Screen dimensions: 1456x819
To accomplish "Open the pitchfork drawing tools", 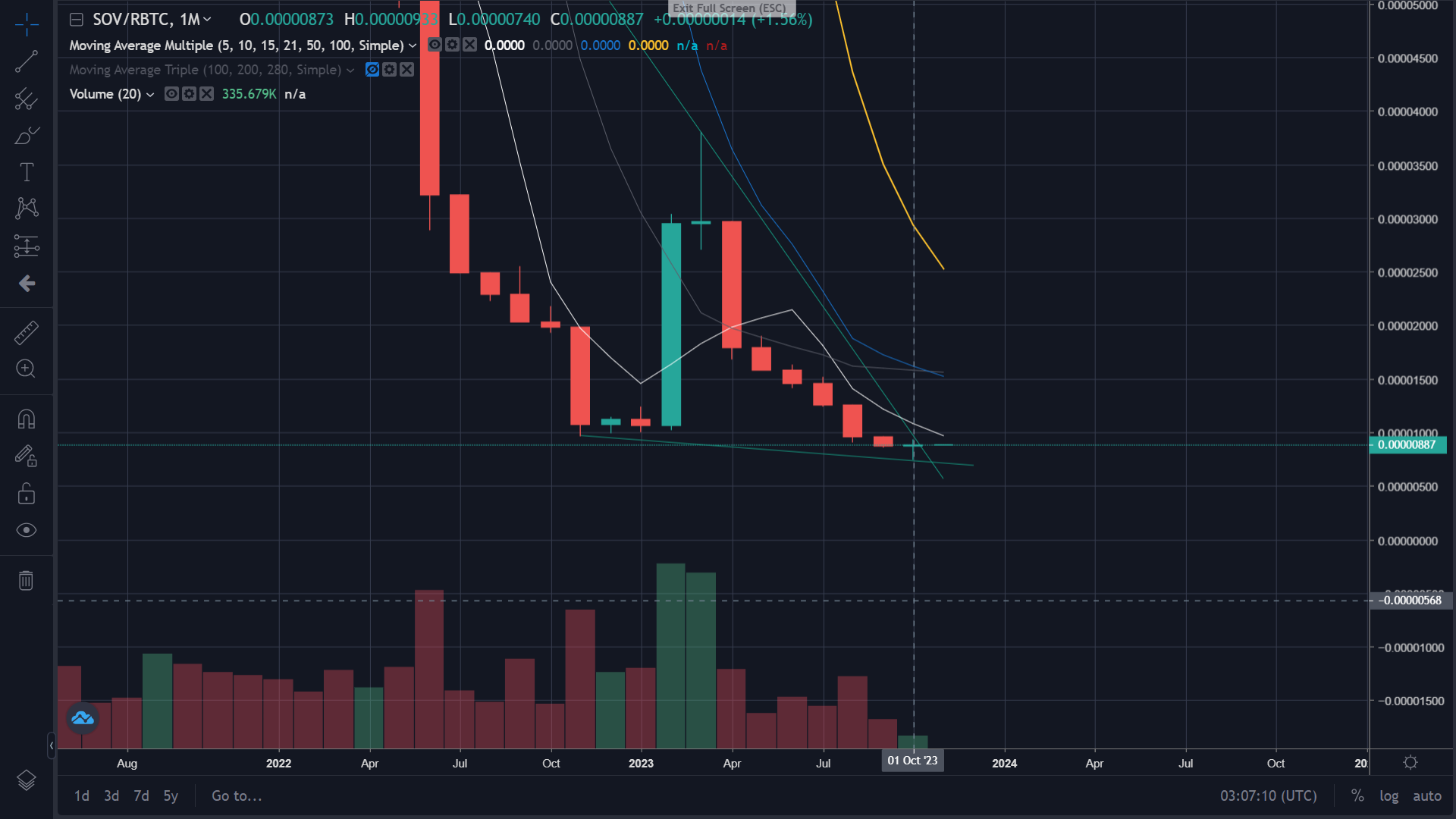I will (27, 99).
